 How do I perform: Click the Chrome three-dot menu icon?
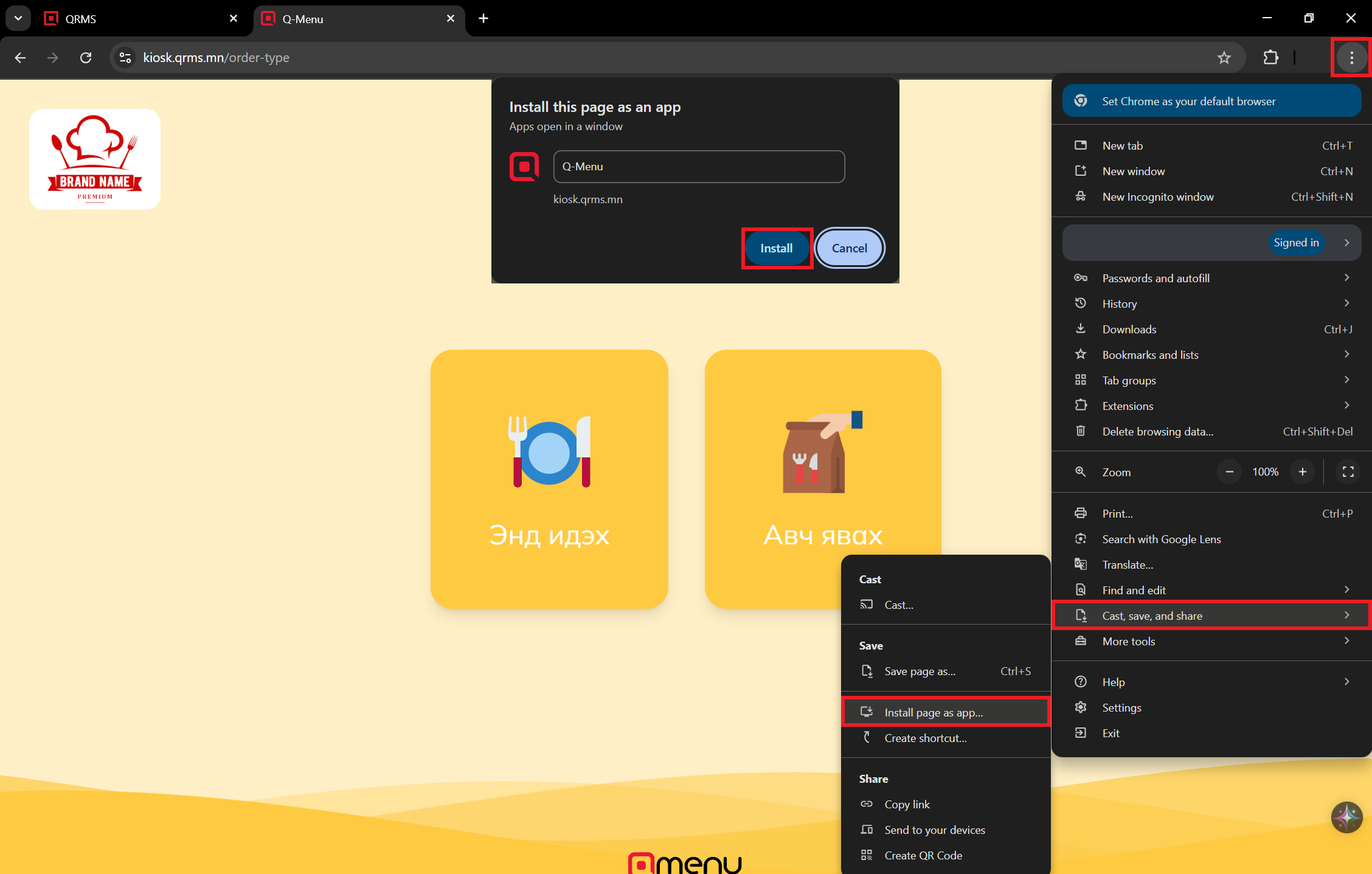pyautogui.click(x=1351, y=58)
